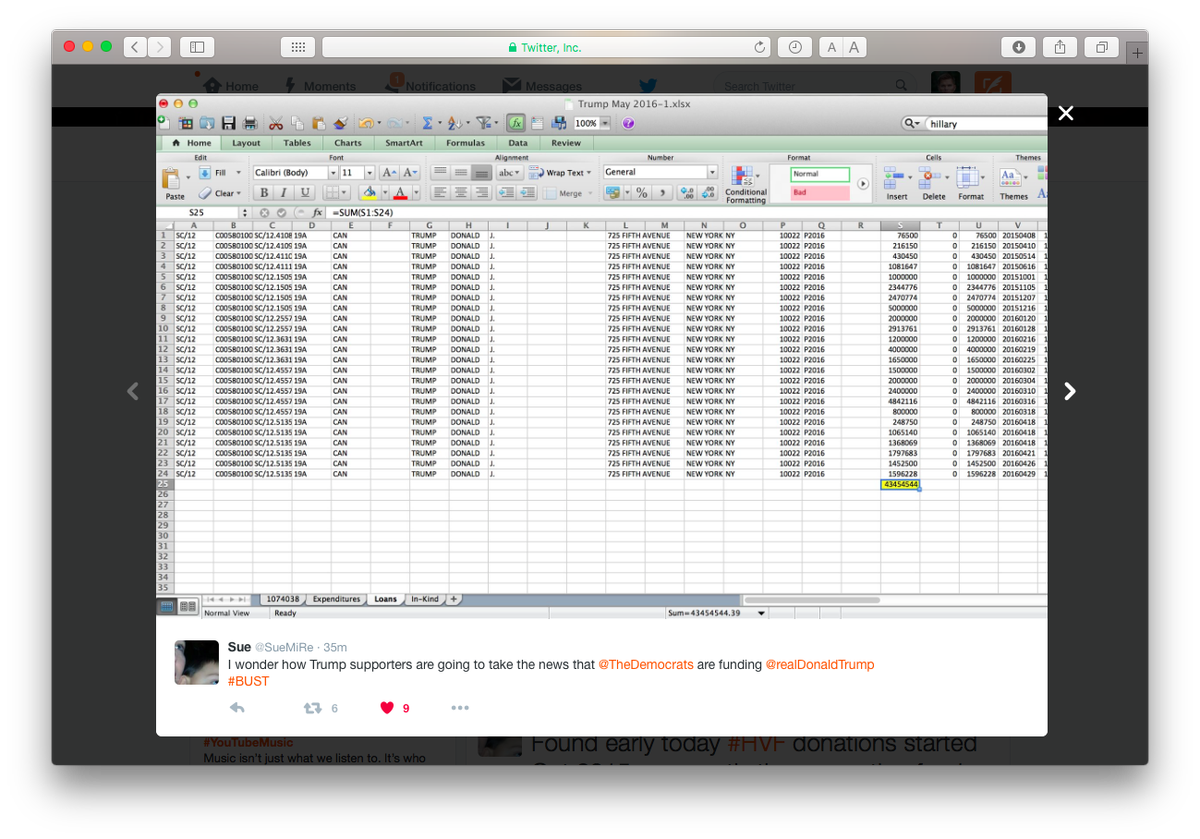Open Safari's Share menu
This screenshot has width=1200, height=839.
point(1060,47)
